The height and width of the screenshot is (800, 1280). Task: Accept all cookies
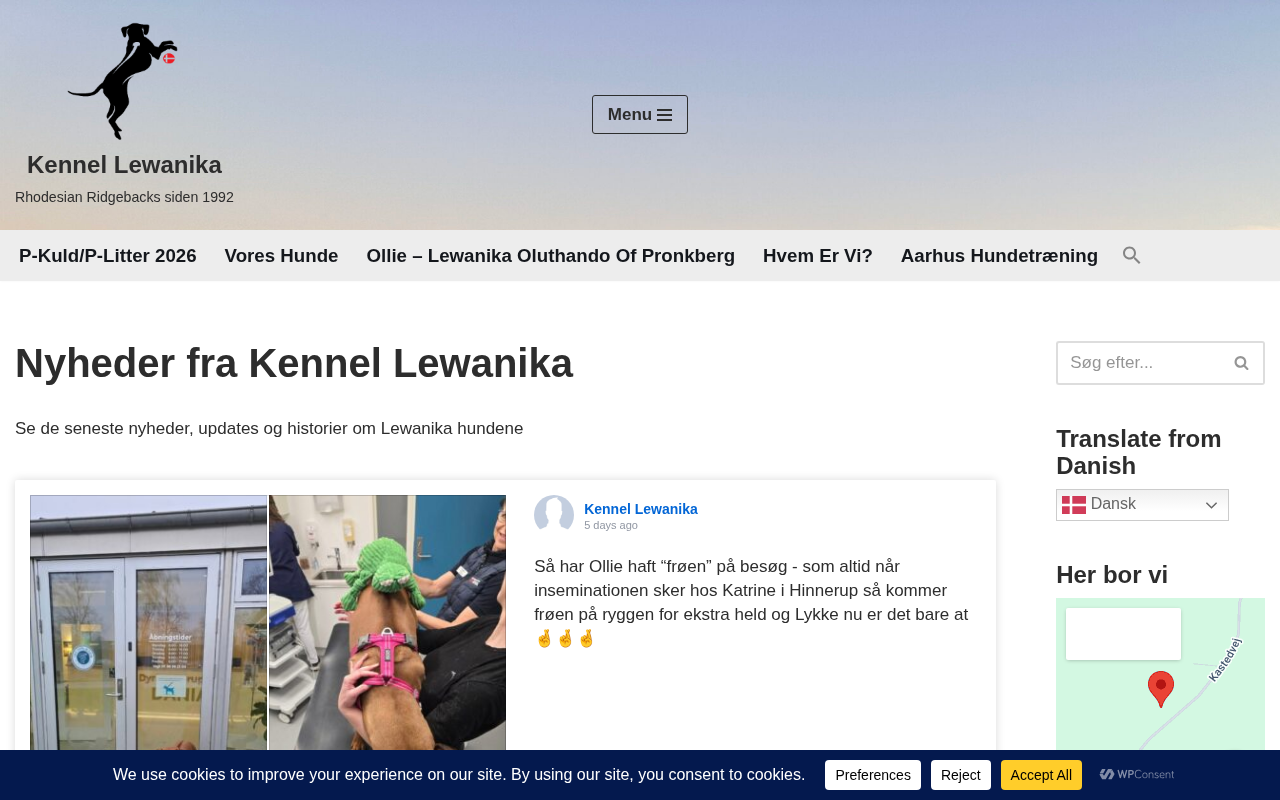pyautogui.click(x=1041, y=775)
